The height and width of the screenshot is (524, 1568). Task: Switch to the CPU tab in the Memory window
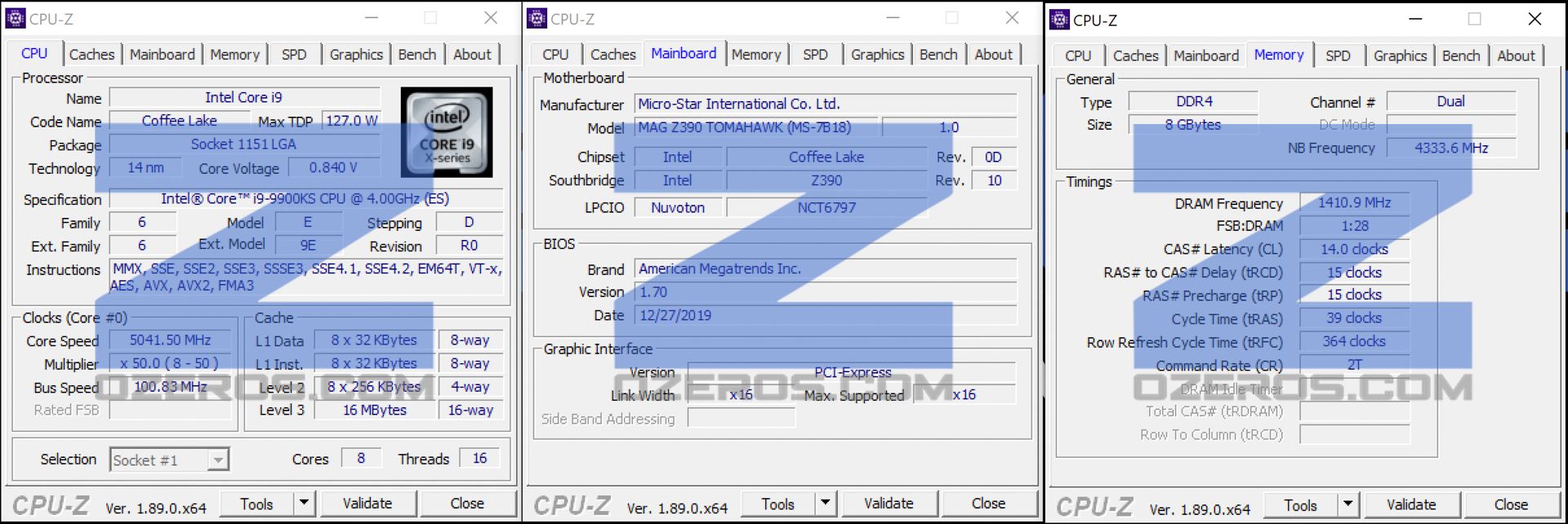point(1078,56)
